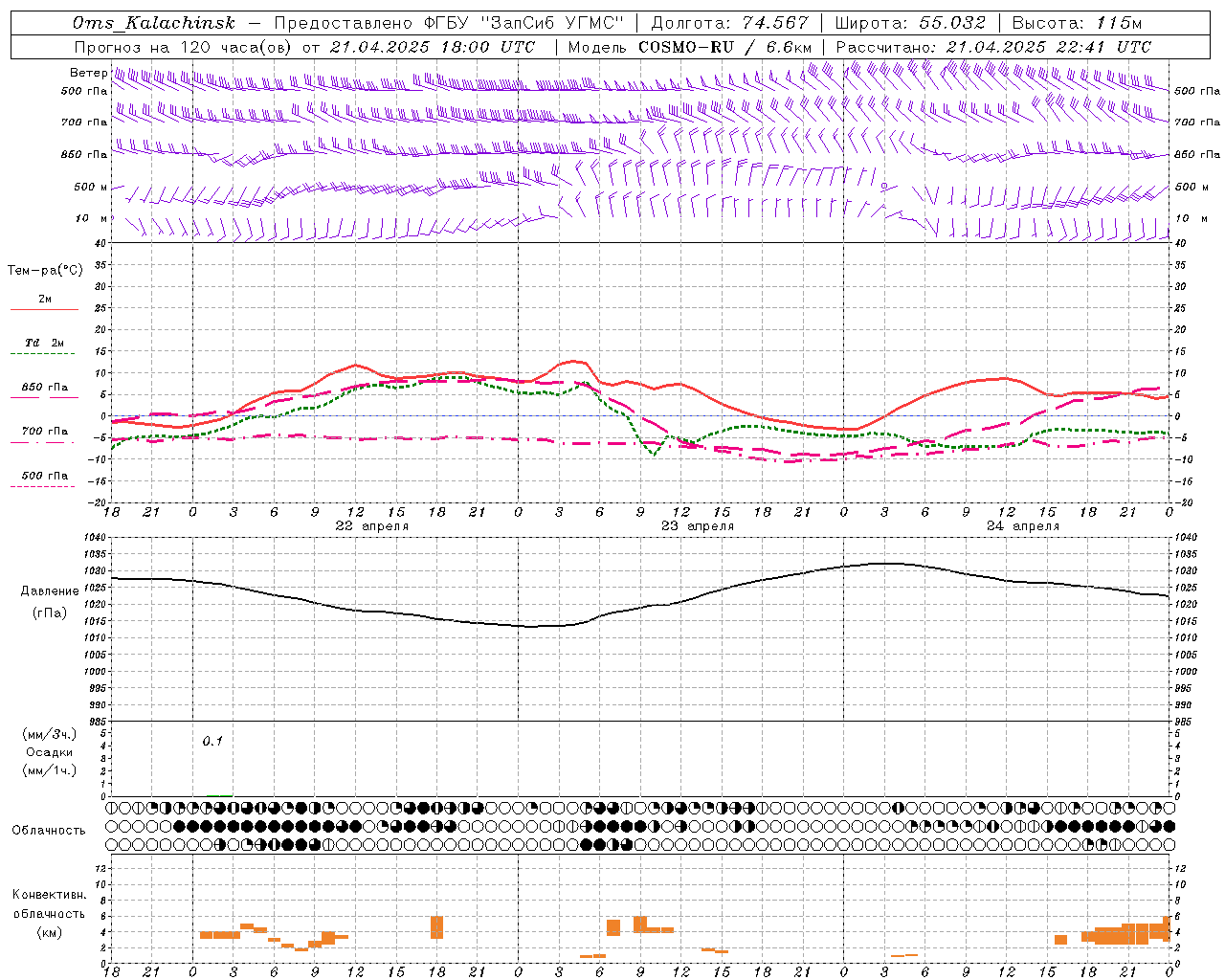Click the Рассчитано: 21.04.2025 22:41 UTC timestamp
The image size is (1225, 980).
(x=993, y=47)
